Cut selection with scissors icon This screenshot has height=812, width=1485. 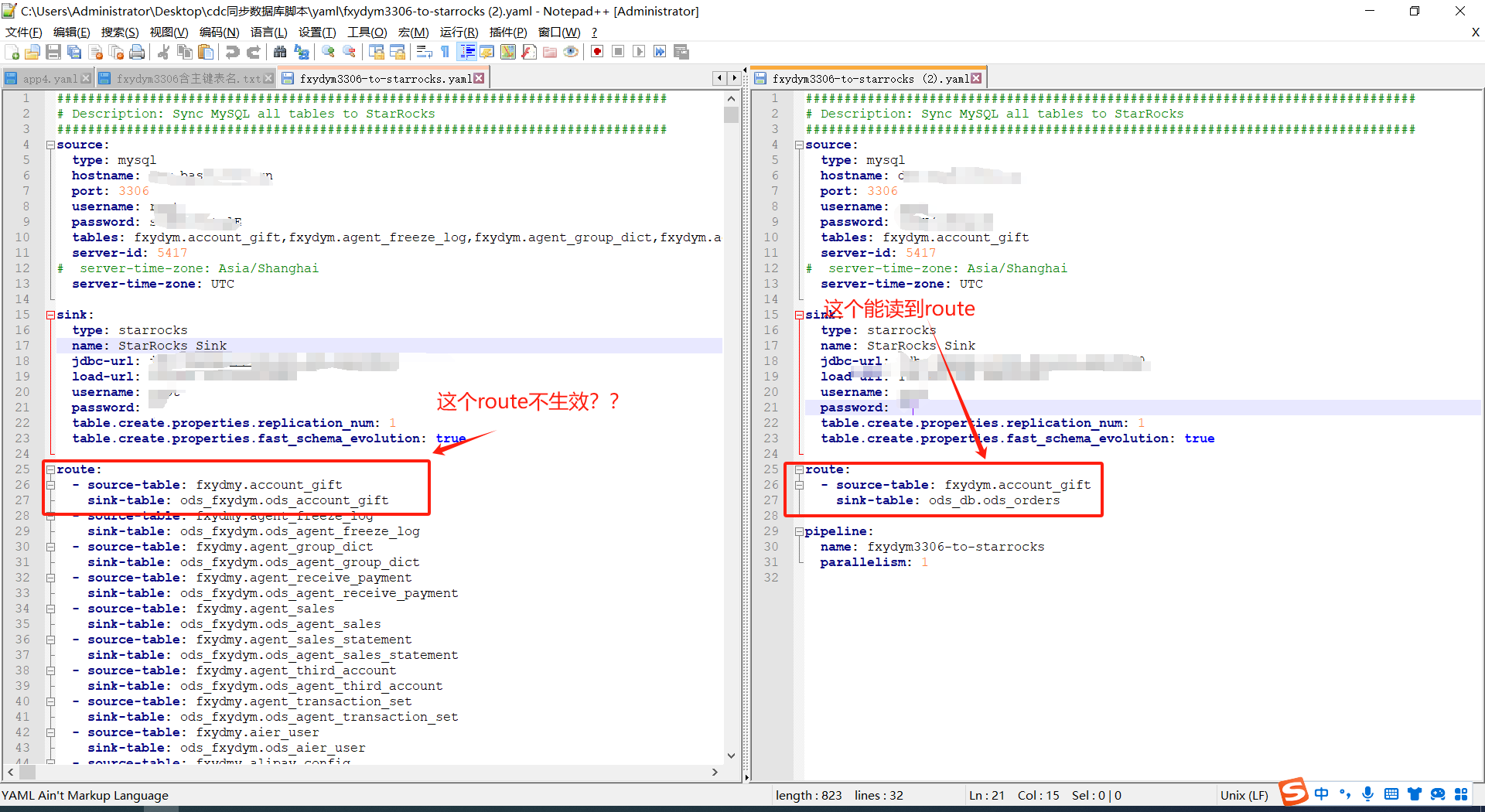164,52
